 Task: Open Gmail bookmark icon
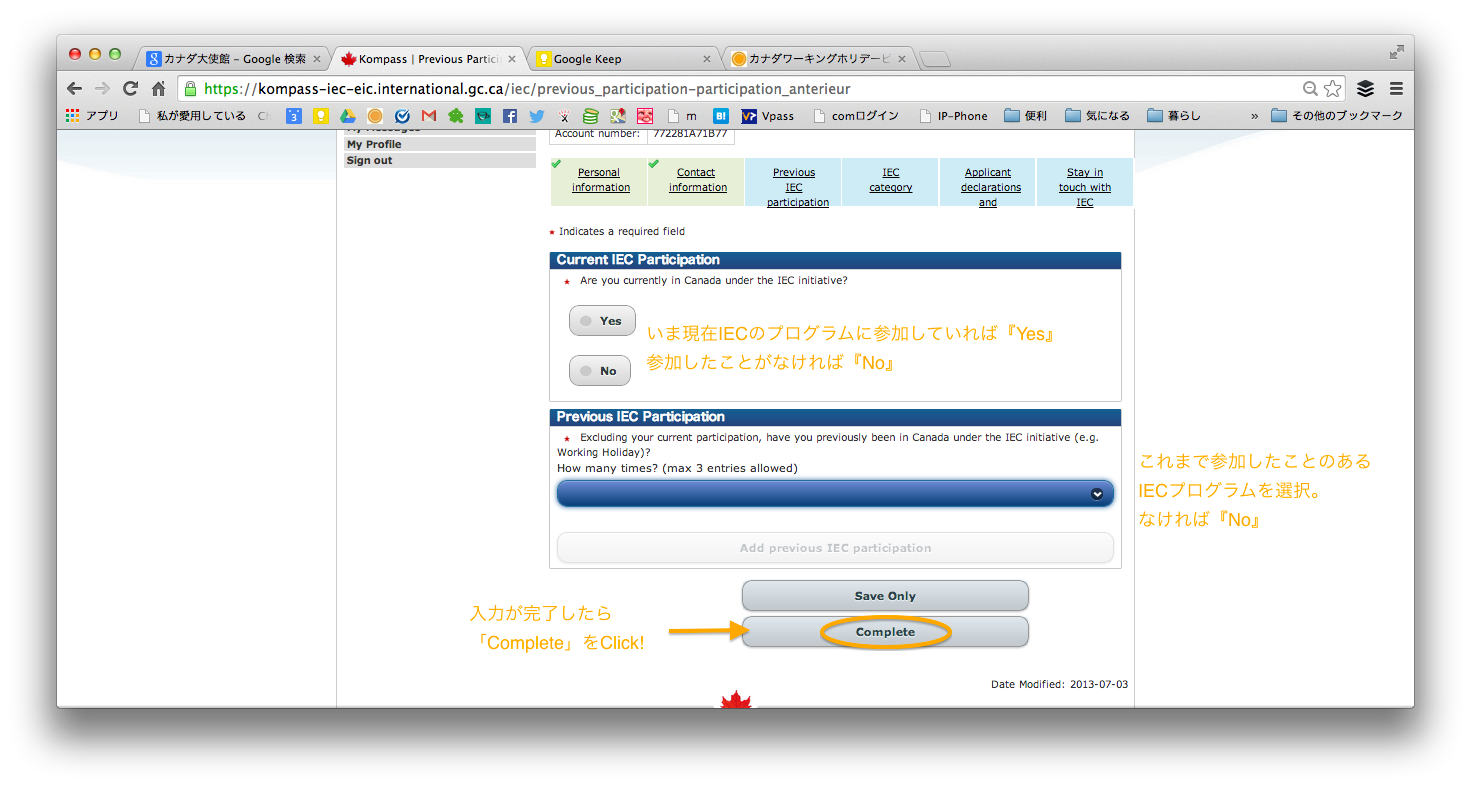point(429,116)
